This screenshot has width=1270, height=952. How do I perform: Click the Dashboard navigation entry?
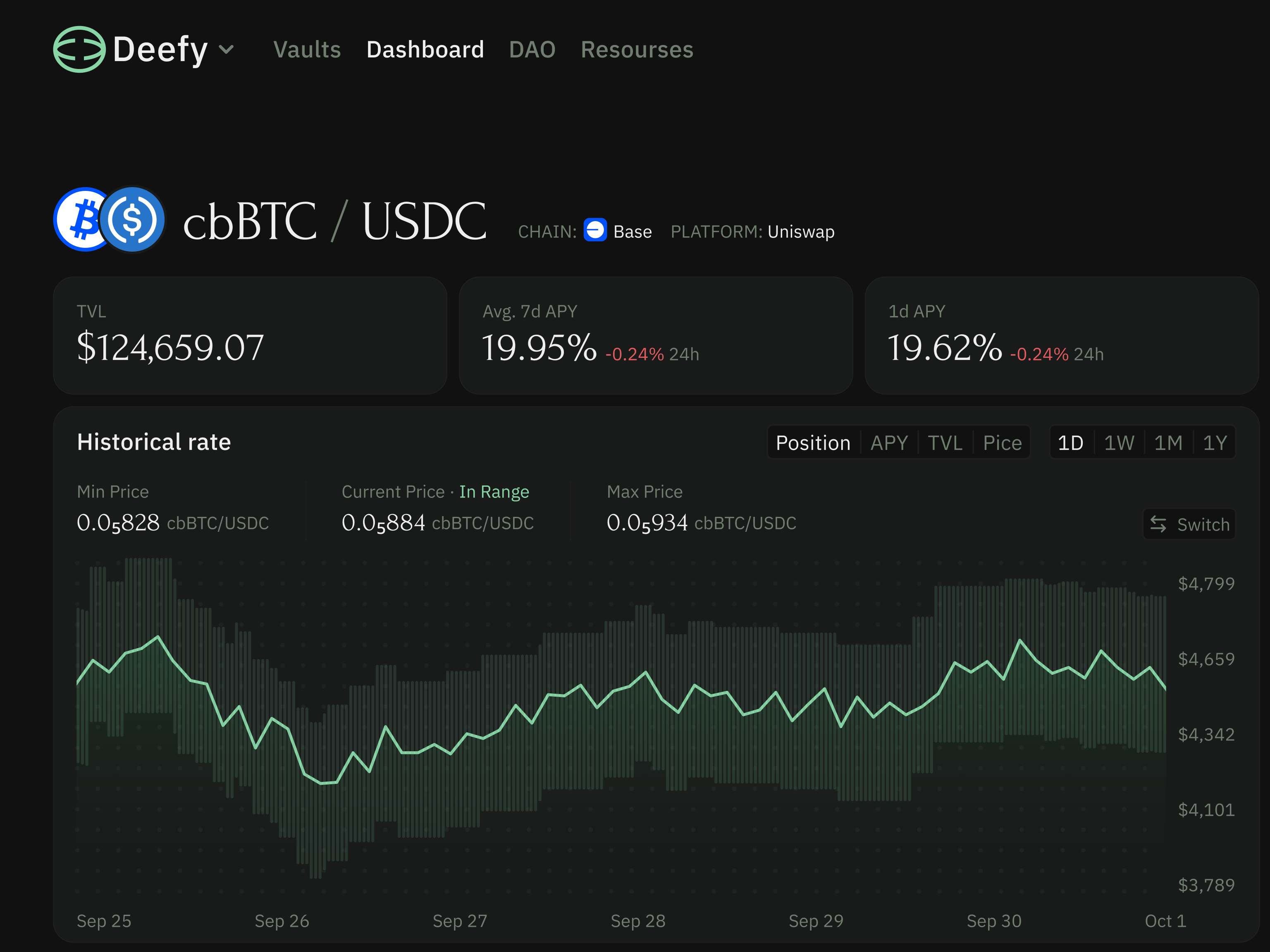point(425,50)
